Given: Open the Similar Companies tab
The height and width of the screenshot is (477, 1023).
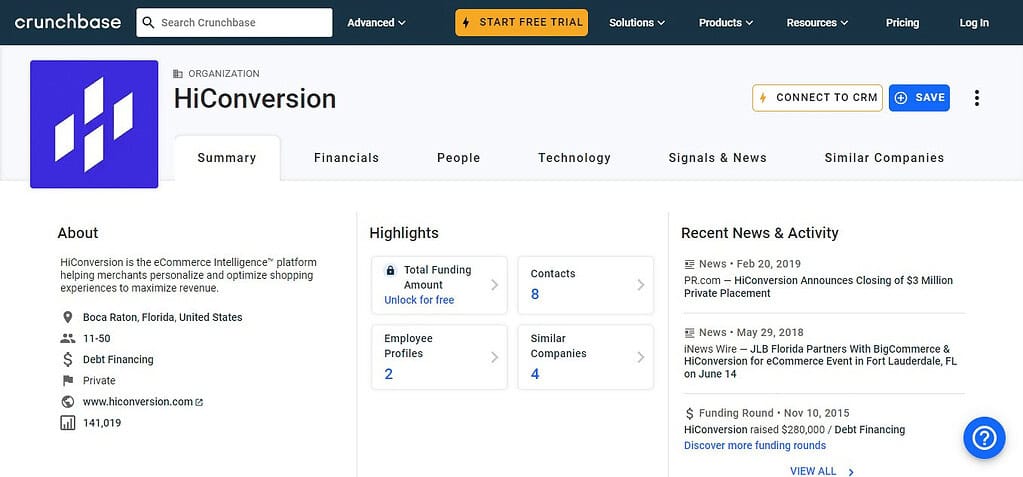Looking at the screenshot, I should click(x=885, y=158).
